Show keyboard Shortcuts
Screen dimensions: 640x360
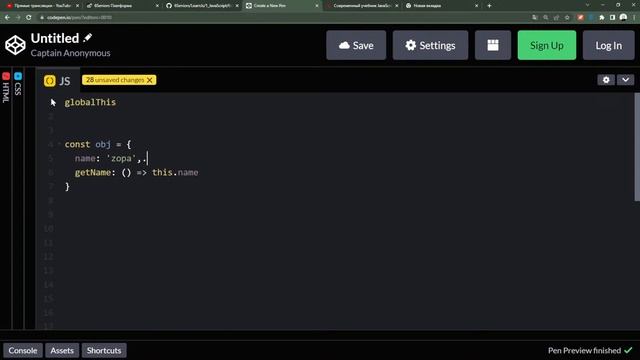tap(104, 351)
